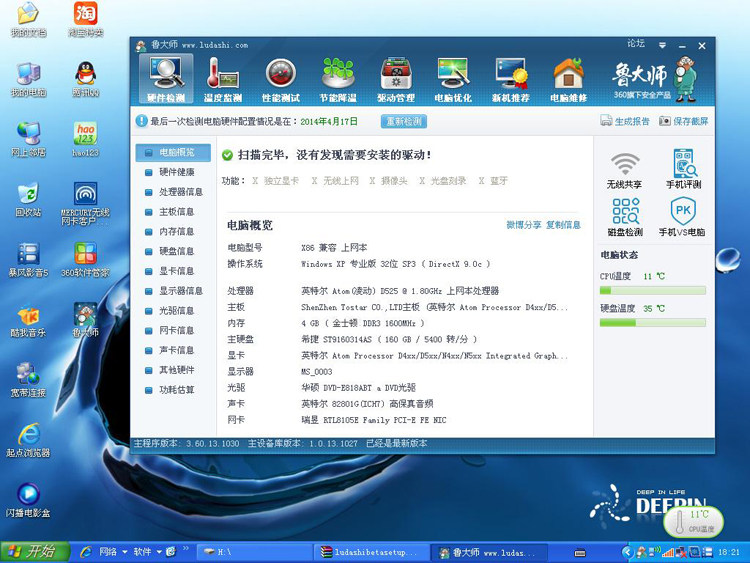Click the CPU温度 temperature progress bar
Screen dimensions: 750x563
coord(652,290)
